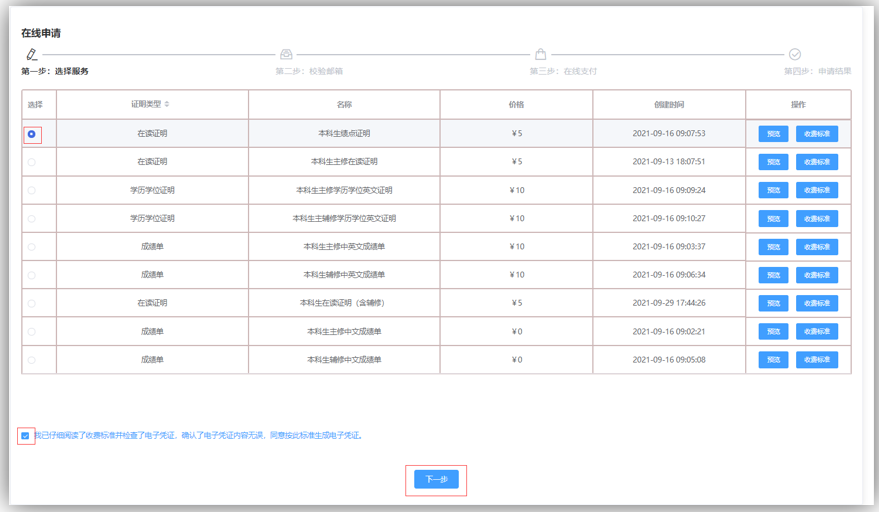Toggle the fee standard agreement checkbox
The width and height of the screenshot is (879, 512).
25,436
